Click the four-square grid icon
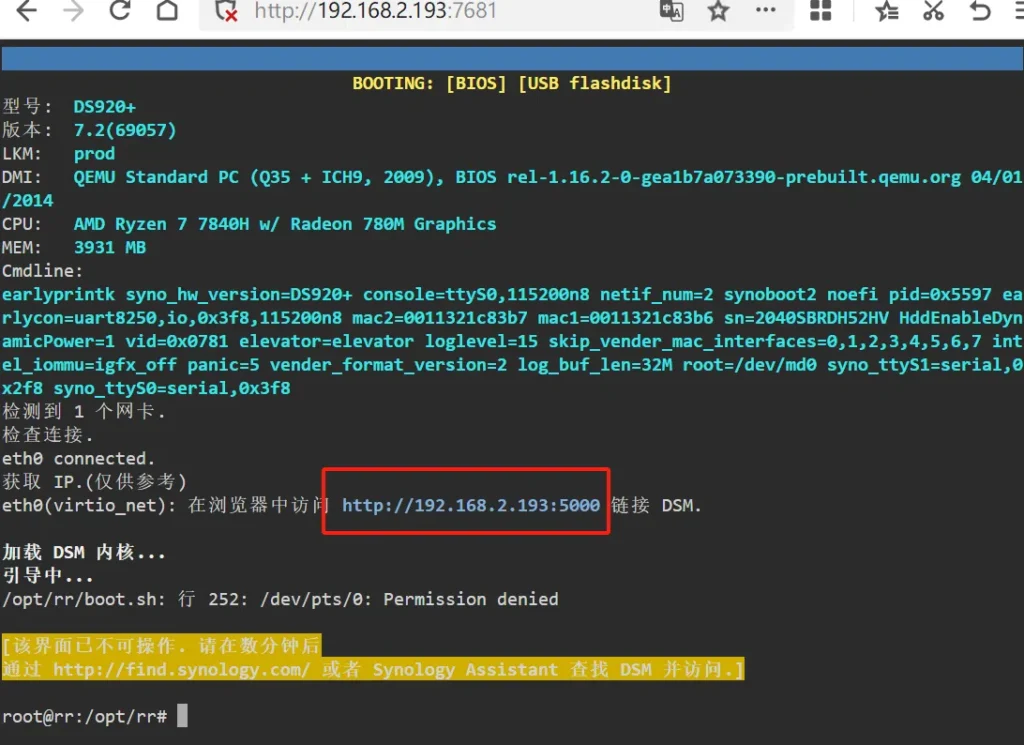1024x745 pixels. (820, 11)
